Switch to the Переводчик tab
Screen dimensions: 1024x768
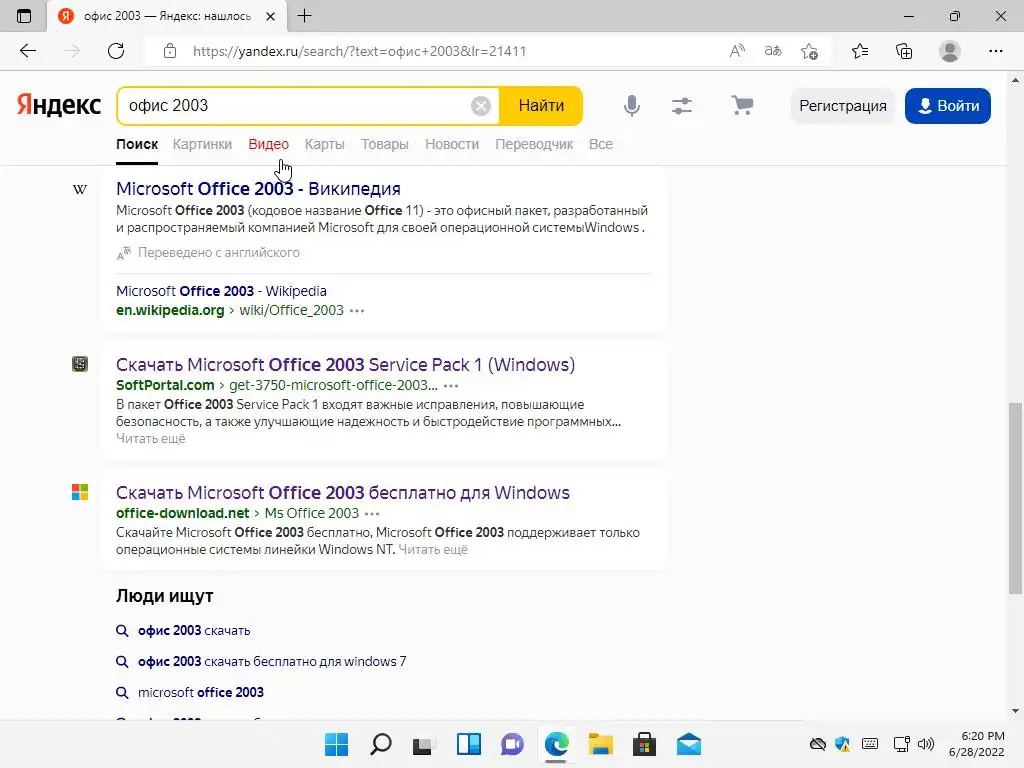pyautogui.click(x=534, y=144)
